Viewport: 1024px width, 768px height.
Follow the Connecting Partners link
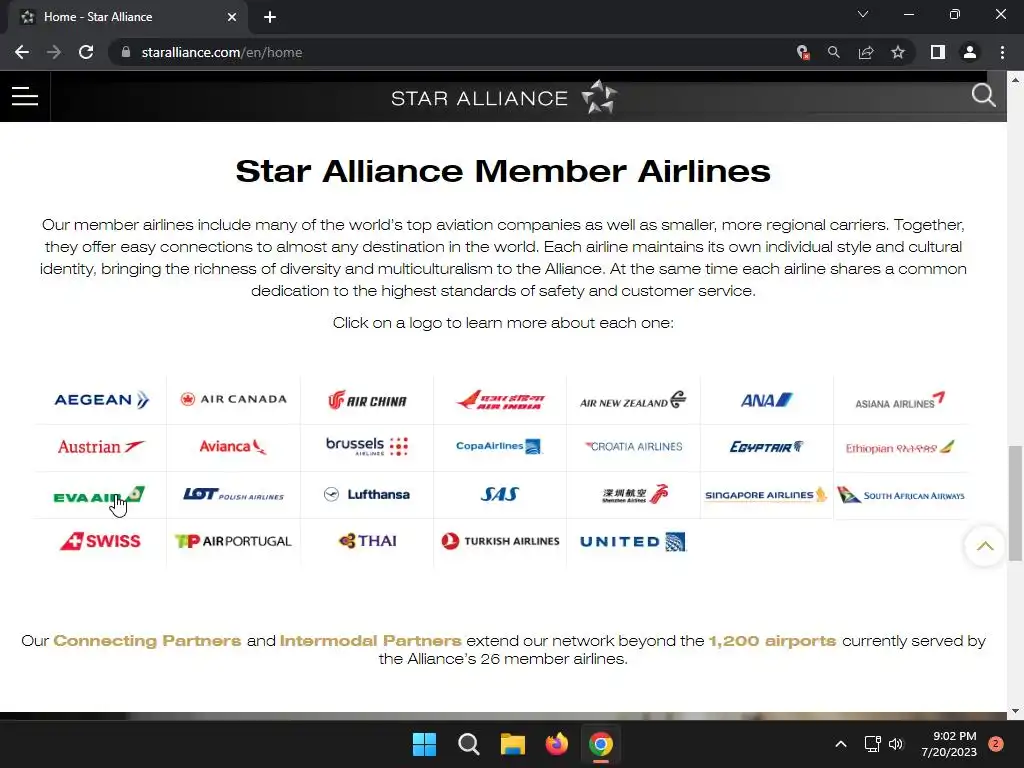coord(147,641)
